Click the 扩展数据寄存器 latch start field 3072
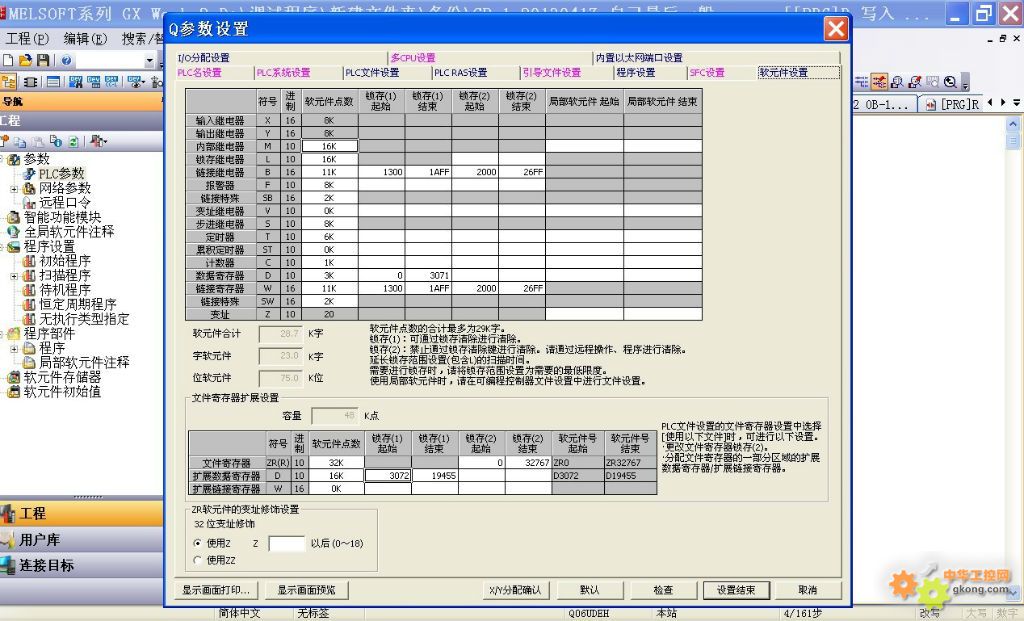 [388, 476]
